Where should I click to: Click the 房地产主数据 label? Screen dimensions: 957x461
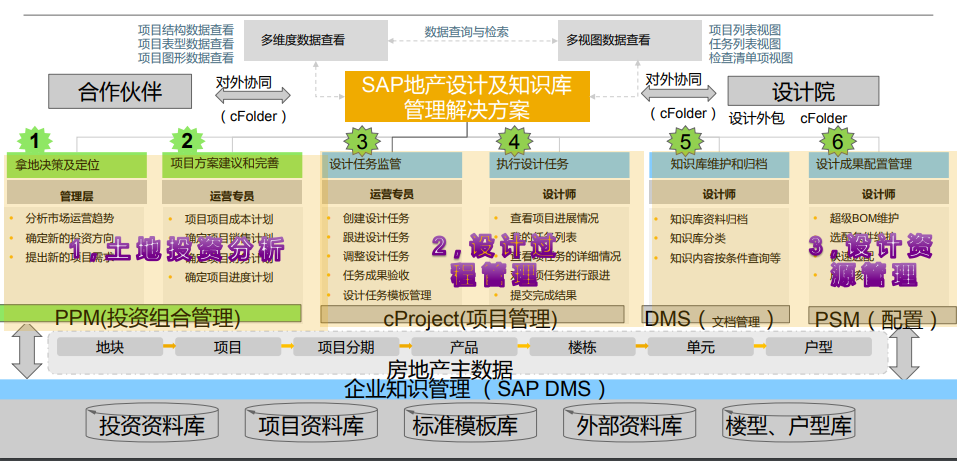(x=450, y=369)
